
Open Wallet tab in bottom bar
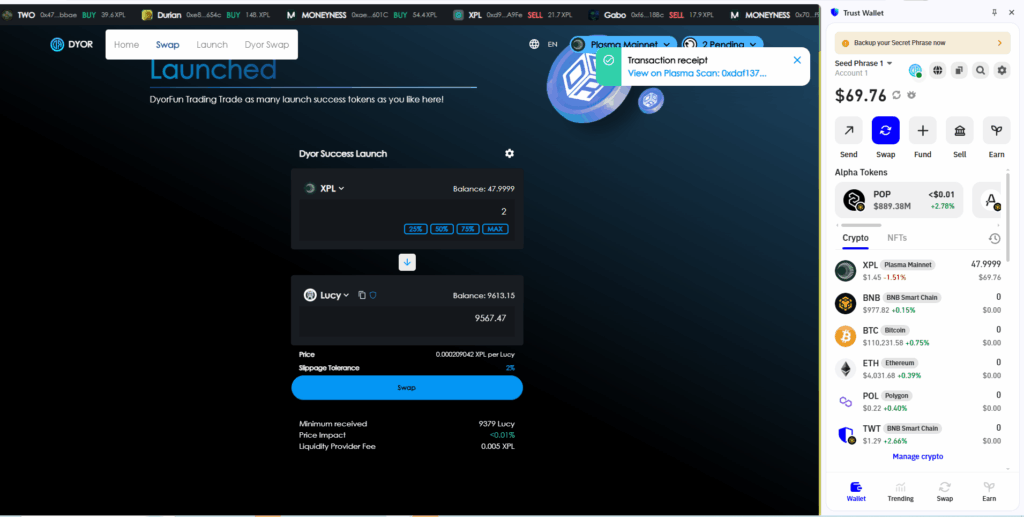(856, 492)
